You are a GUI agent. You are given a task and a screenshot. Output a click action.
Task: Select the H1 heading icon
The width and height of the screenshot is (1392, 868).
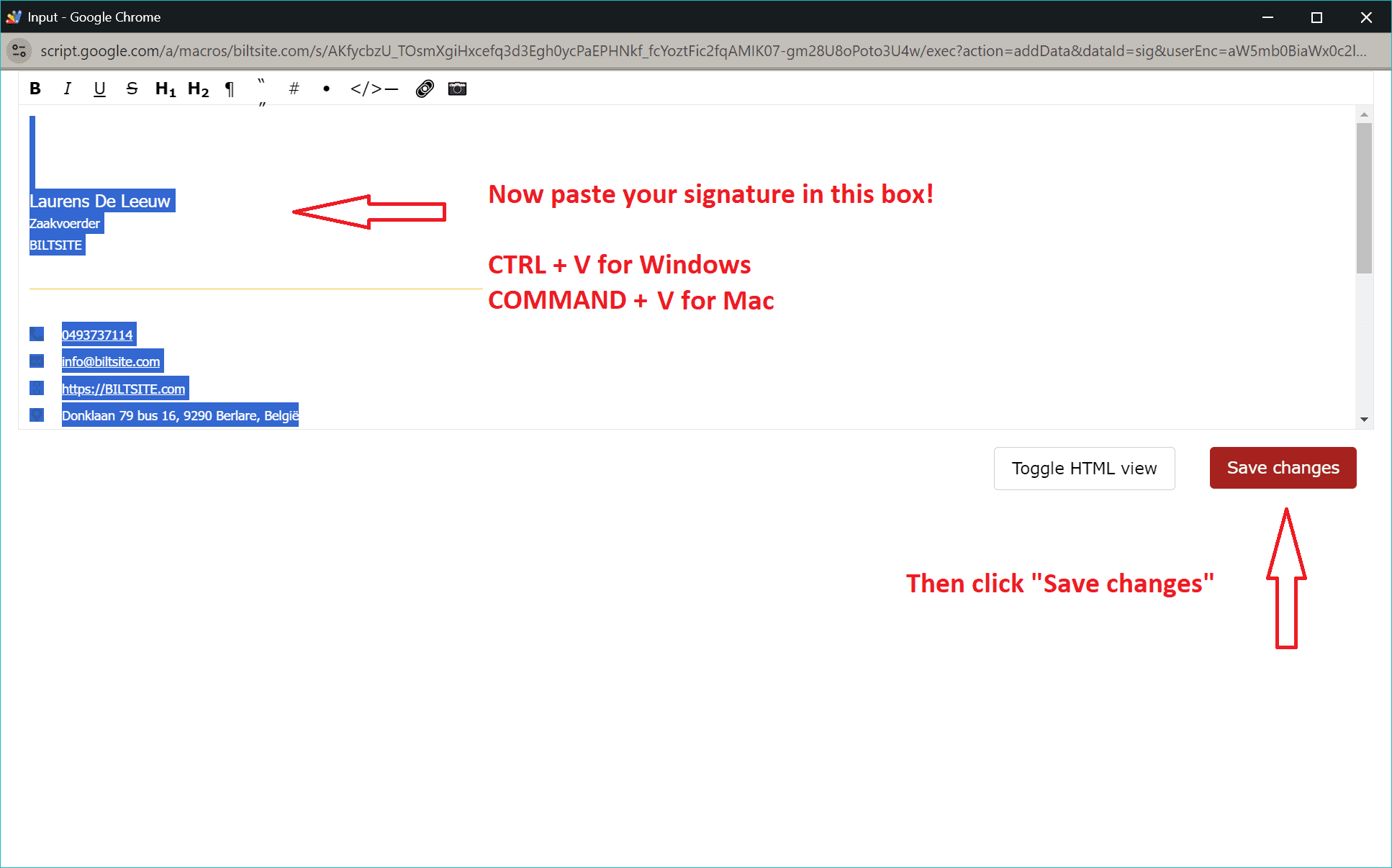(163, 89)
